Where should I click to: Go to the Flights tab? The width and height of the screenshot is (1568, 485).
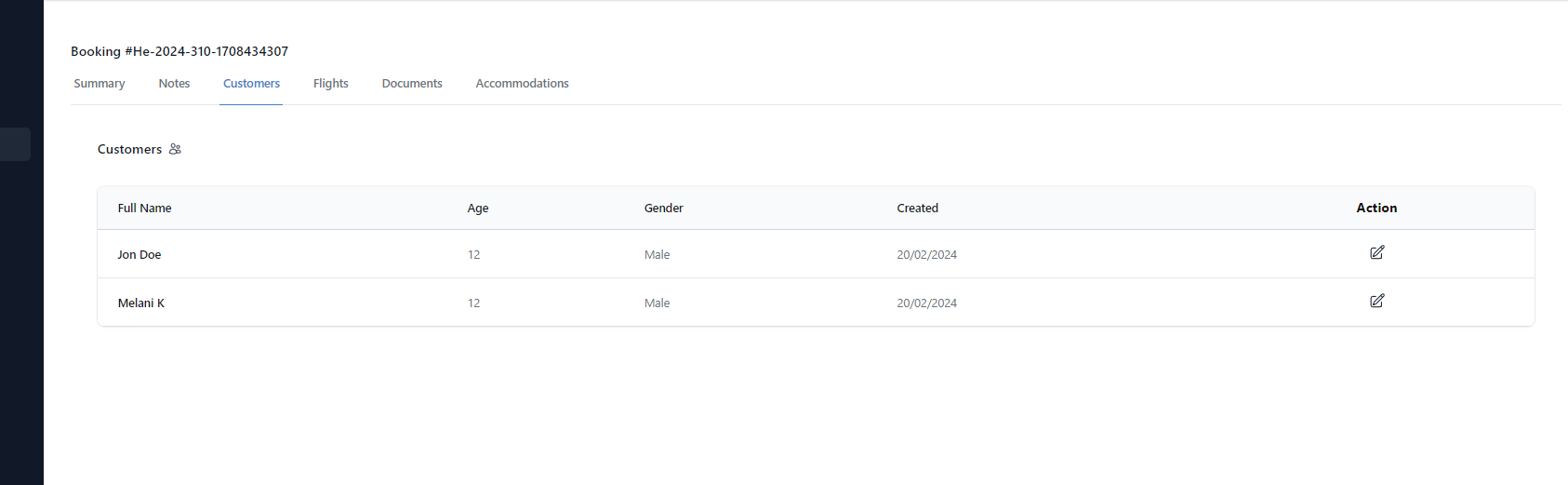click(330, 84)
